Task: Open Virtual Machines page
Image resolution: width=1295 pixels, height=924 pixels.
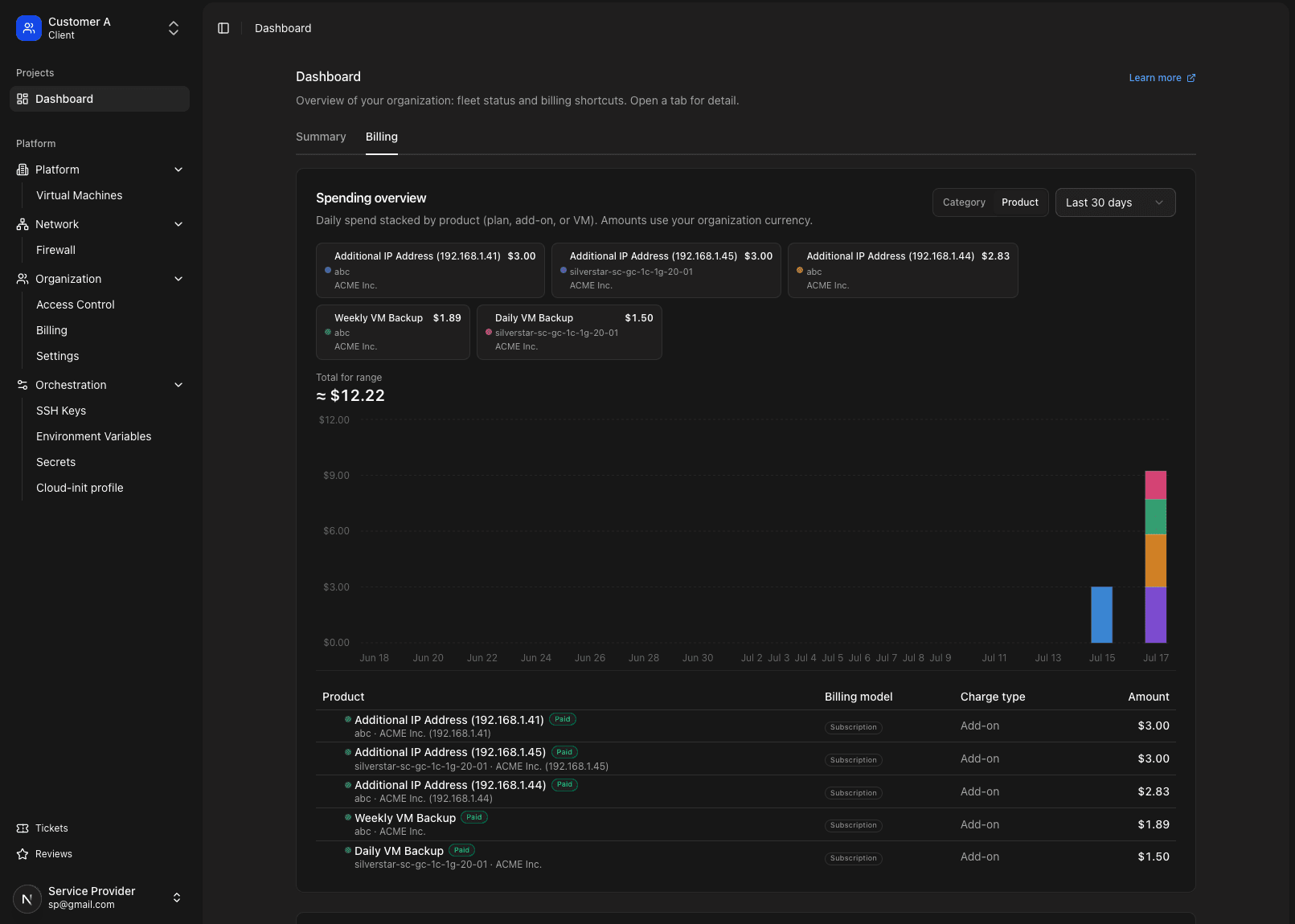Action: point(80,195)
